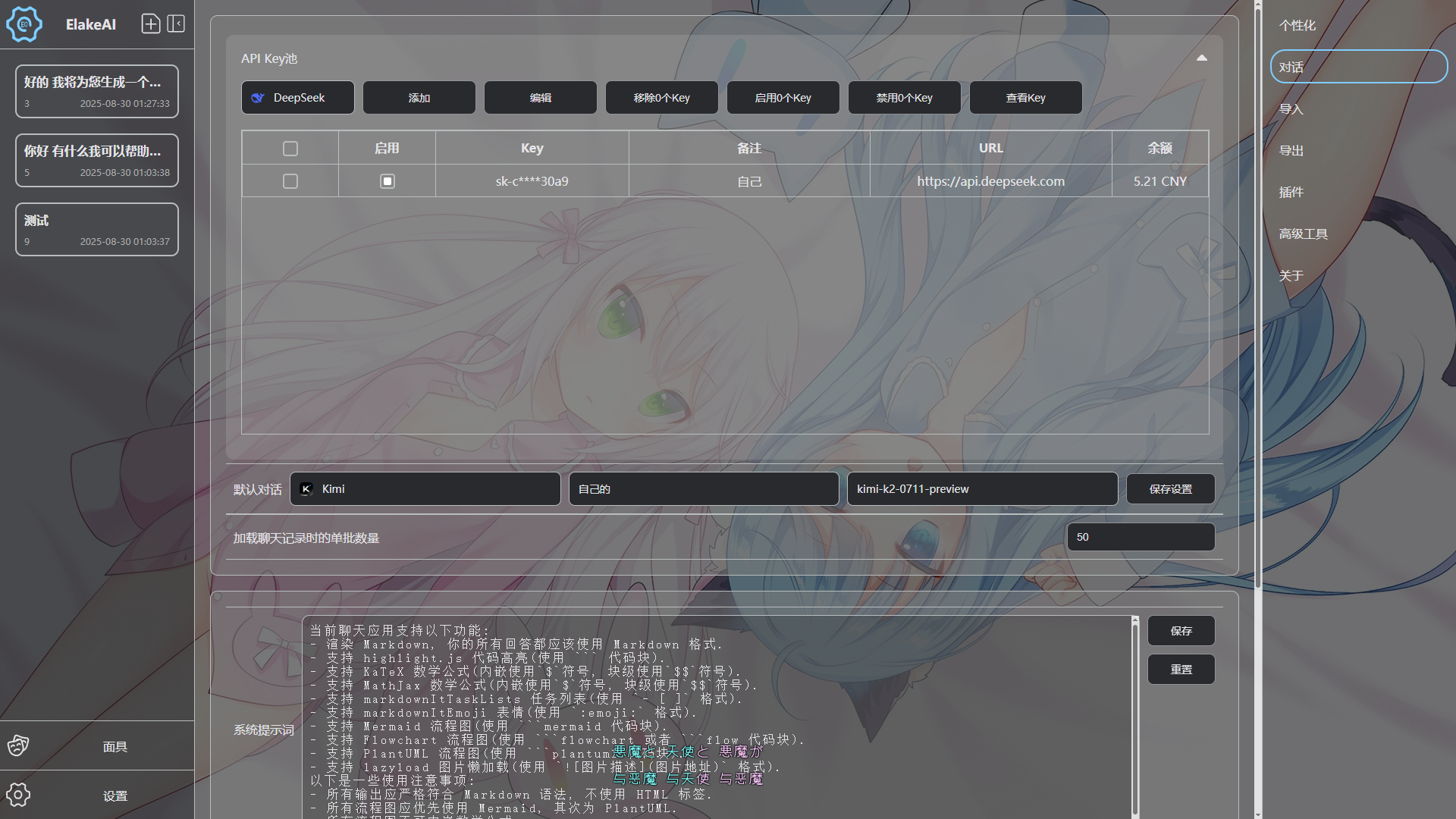
Task: Click the 备注 column header
Action: [x=749, y=149]
